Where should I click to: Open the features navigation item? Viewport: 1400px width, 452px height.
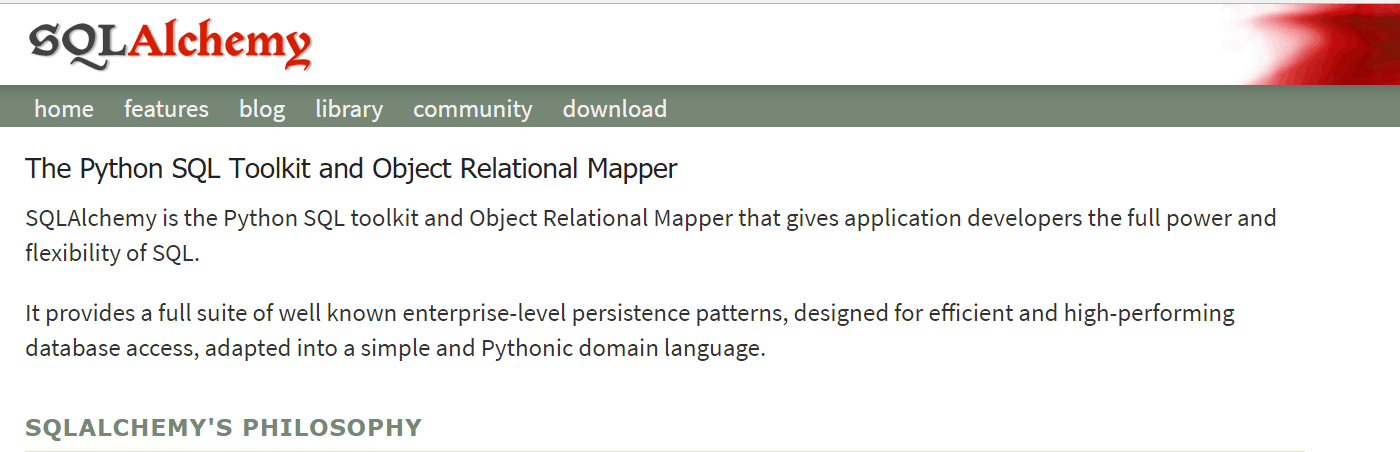[x=166, y=109]
